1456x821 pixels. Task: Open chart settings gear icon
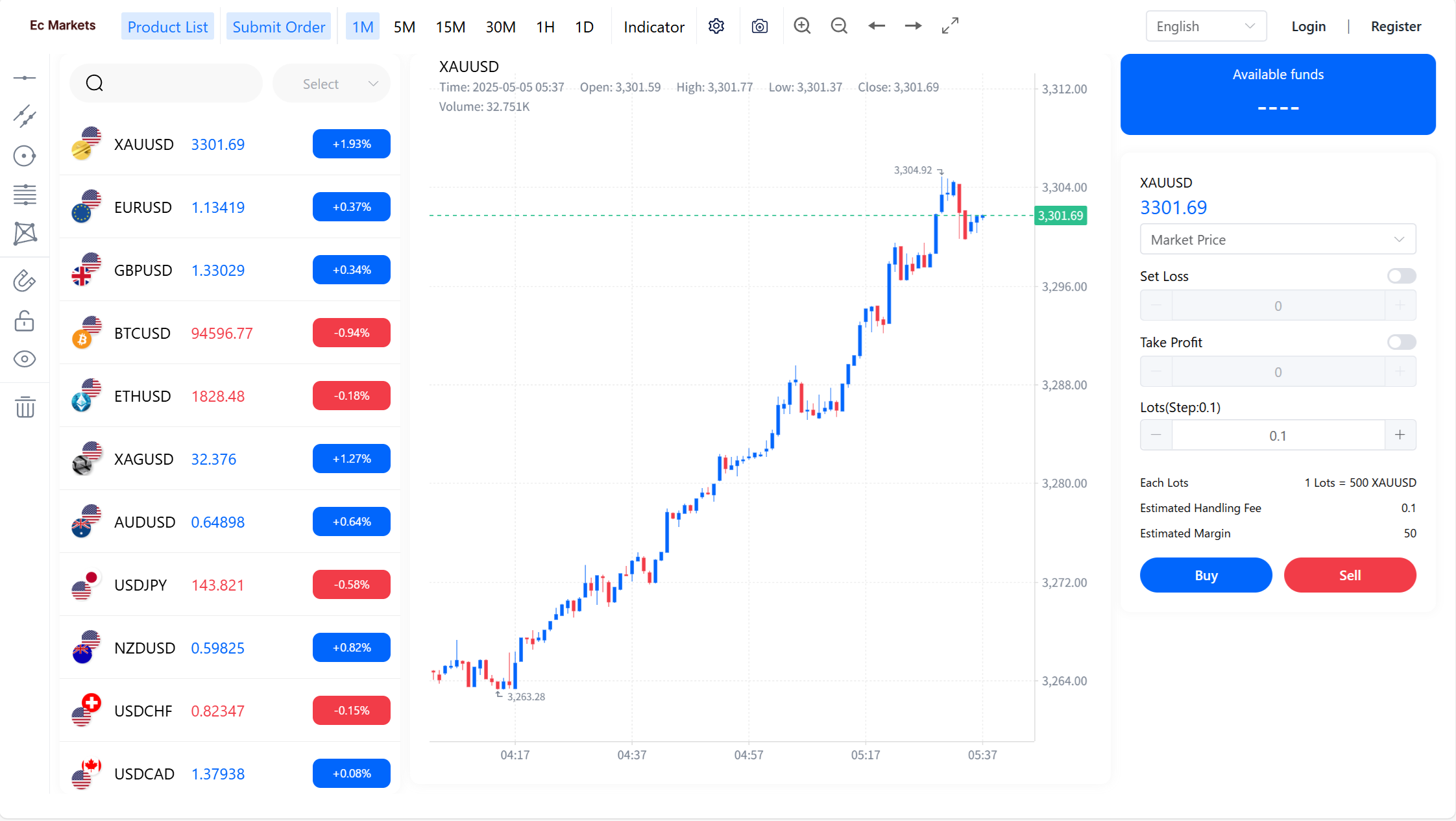[716, 27]
